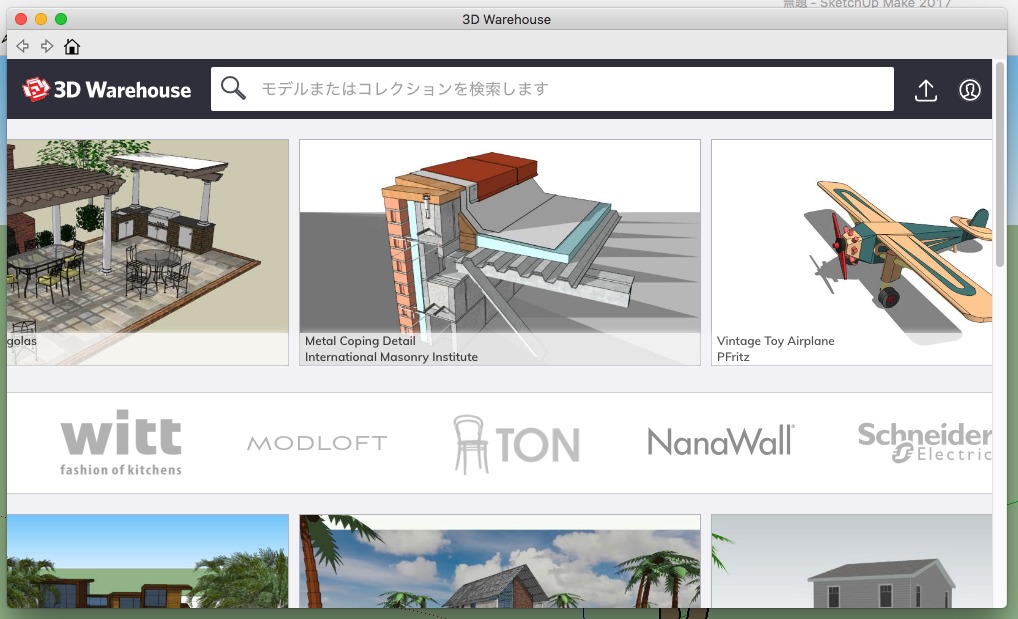The height and width of the screenshot is (619, 1018).
Task: Close the 3D Warehouse window
Action: pyautogui.click(x=21, y=19)
